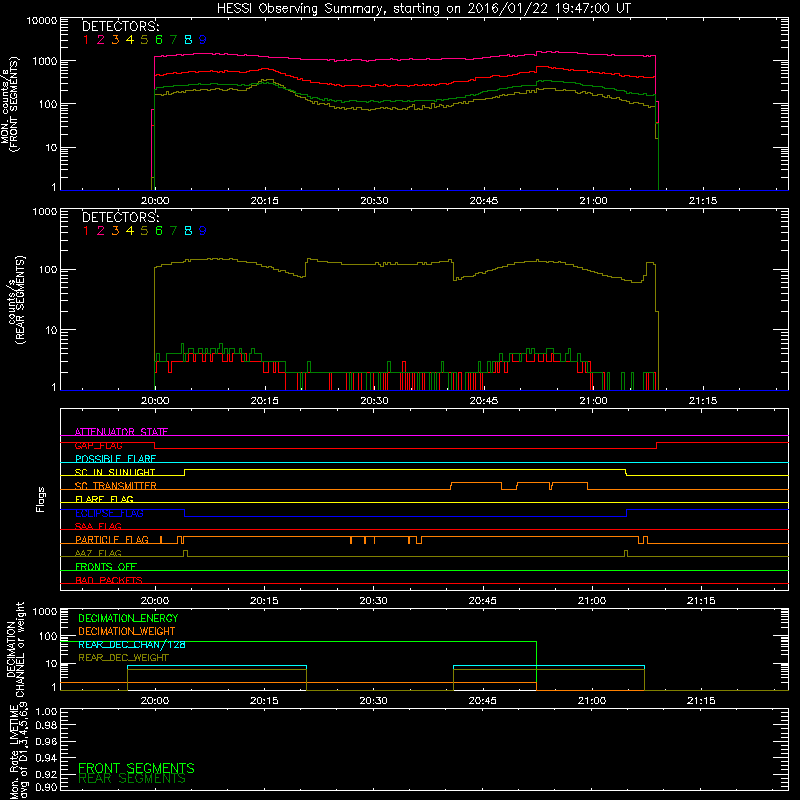Click the SAA_FLAG label

coord(98,526)
